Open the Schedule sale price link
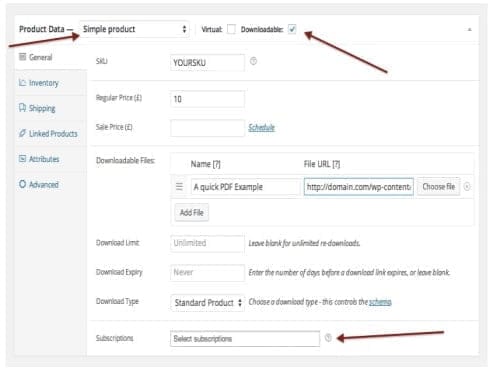 (x=262, y=127)
